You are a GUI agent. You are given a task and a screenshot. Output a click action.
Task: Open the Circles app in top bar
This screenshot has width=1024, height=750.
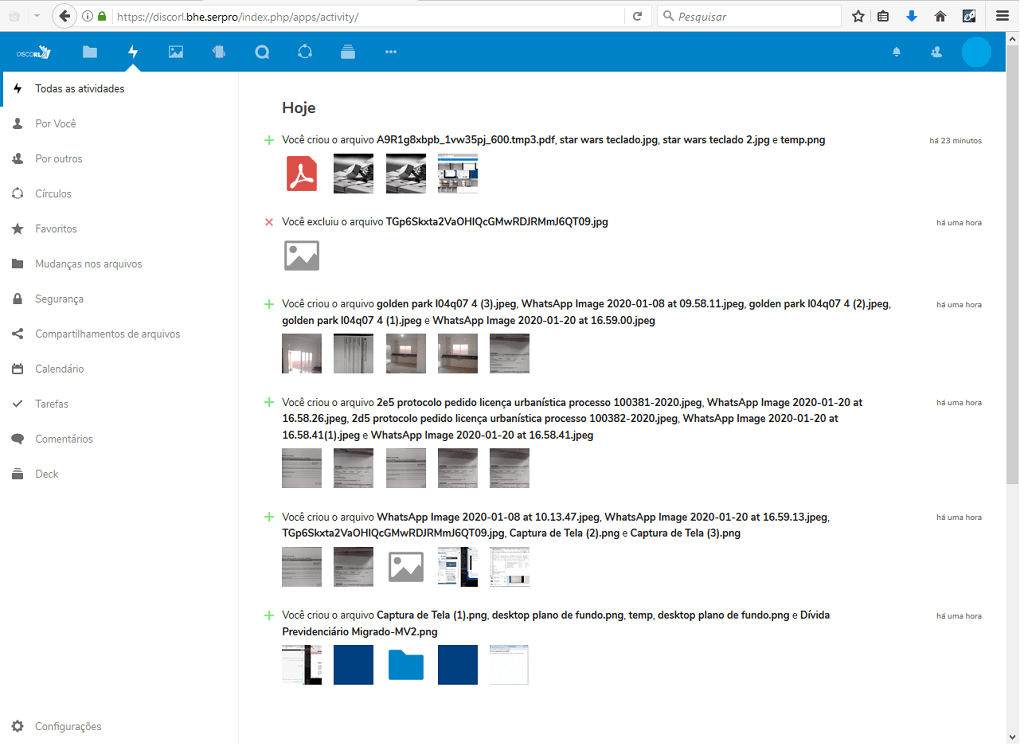[x=305, y=52]
